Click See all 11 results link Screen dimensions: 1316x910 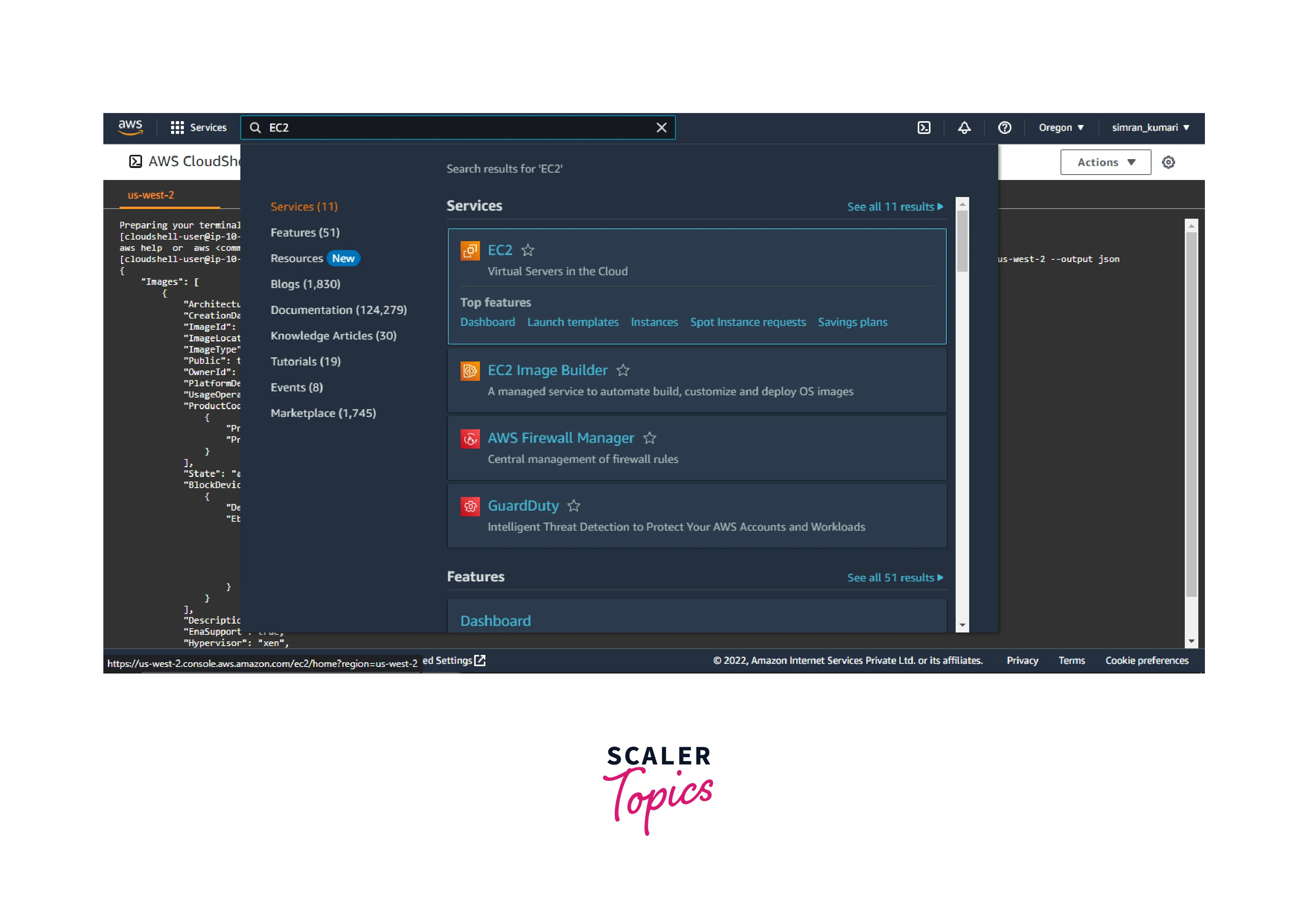coord(894,207)
